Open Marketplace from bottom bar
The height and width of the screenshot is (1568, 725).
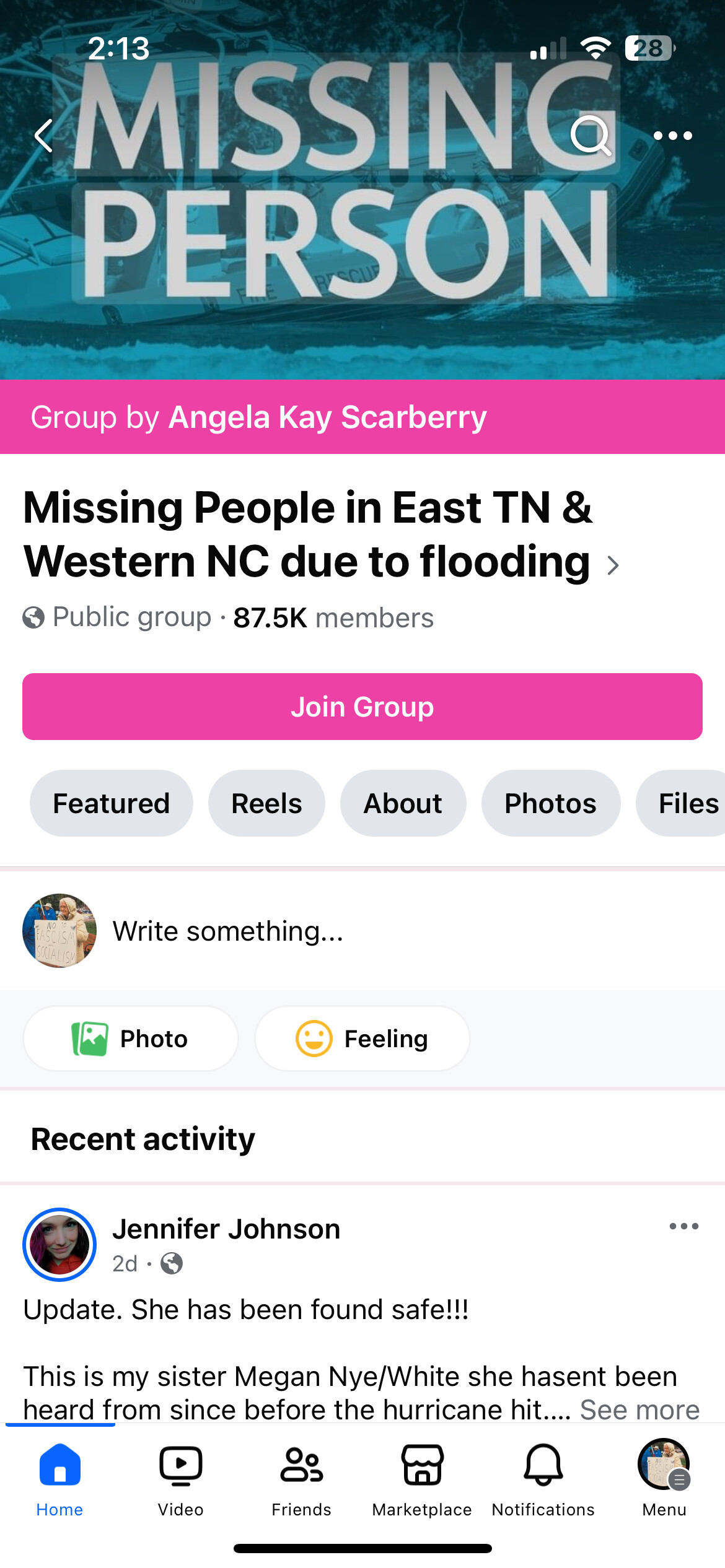coord(422,1478)
